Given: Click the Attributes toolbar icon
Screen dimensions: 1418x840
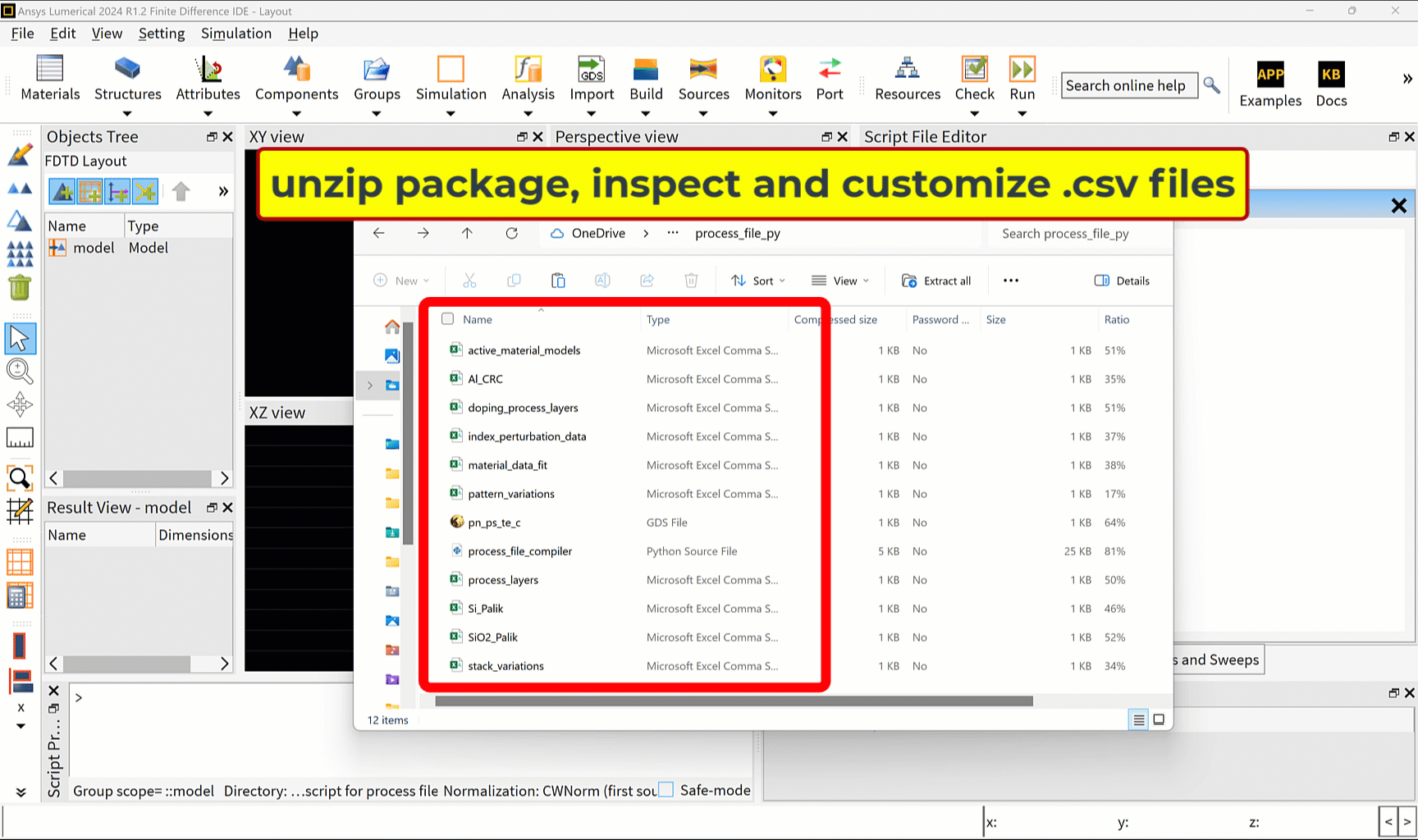Looking at the screenshot, I should (x=208, y=69).
